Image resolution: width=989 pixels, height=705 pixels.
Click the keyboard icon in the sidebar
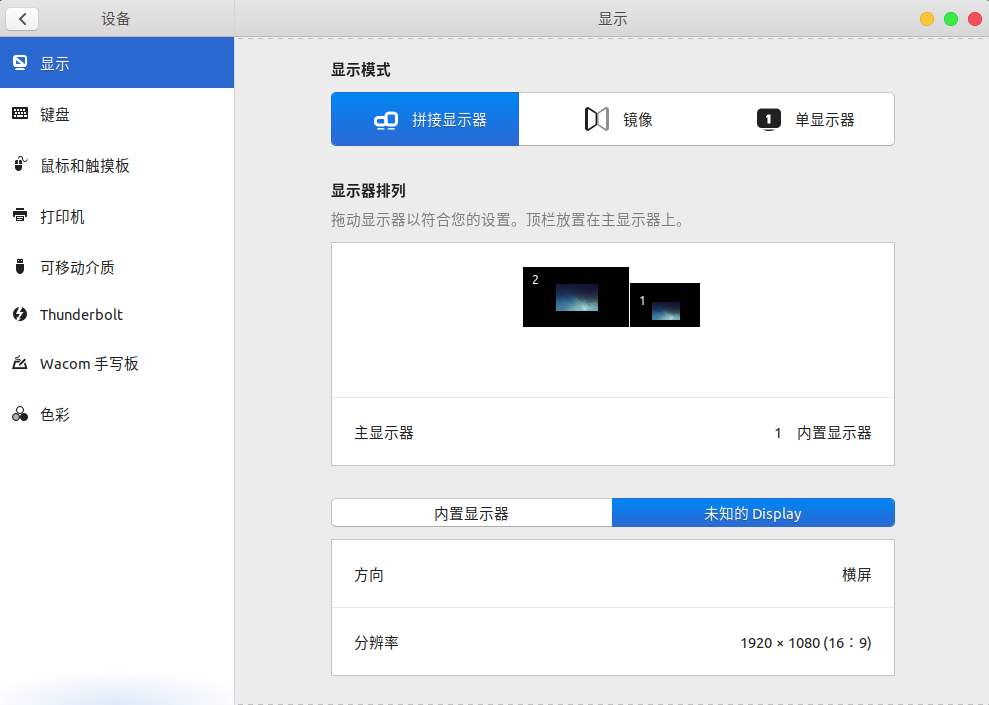(x=20, y=114)
